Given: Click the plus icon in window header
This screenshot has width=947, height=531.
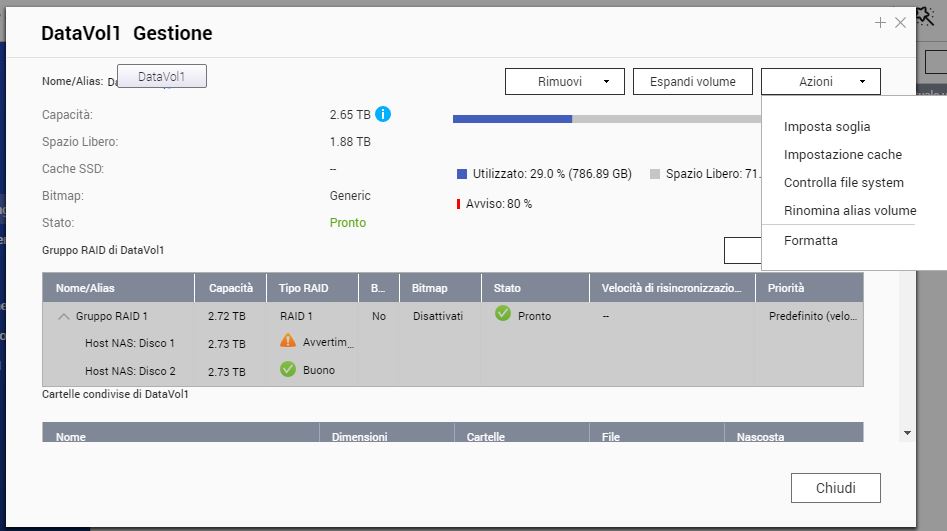Looking at the screenshot, I should pyautogui.click(x=880, y=22).
